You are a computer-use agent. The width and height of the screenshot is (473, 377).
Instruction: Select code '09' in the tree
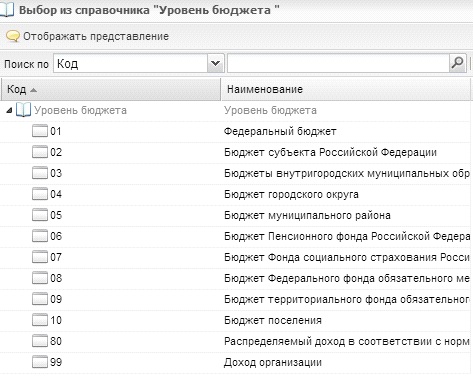[56, 299]
